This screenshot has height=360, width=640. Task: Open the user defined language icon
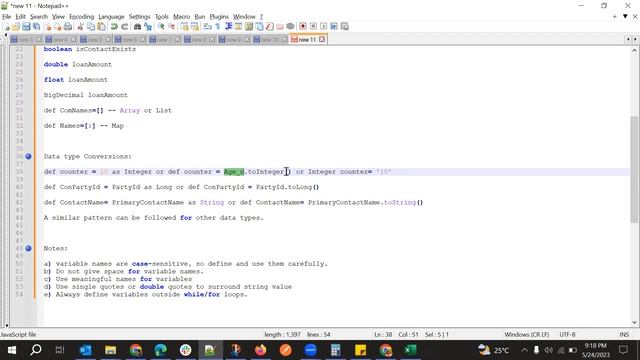pos(238,27)
